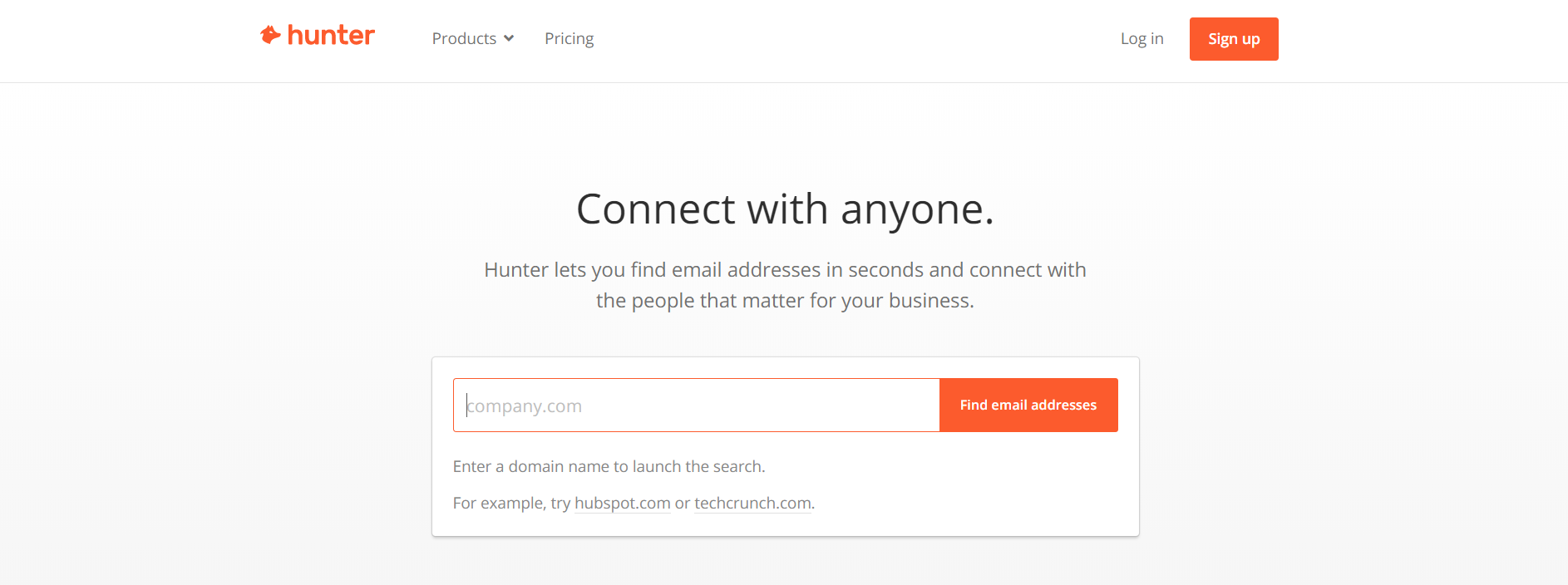Try the techcrunch.com example link
1568x585 pixels.
click(x=752, y=504)
